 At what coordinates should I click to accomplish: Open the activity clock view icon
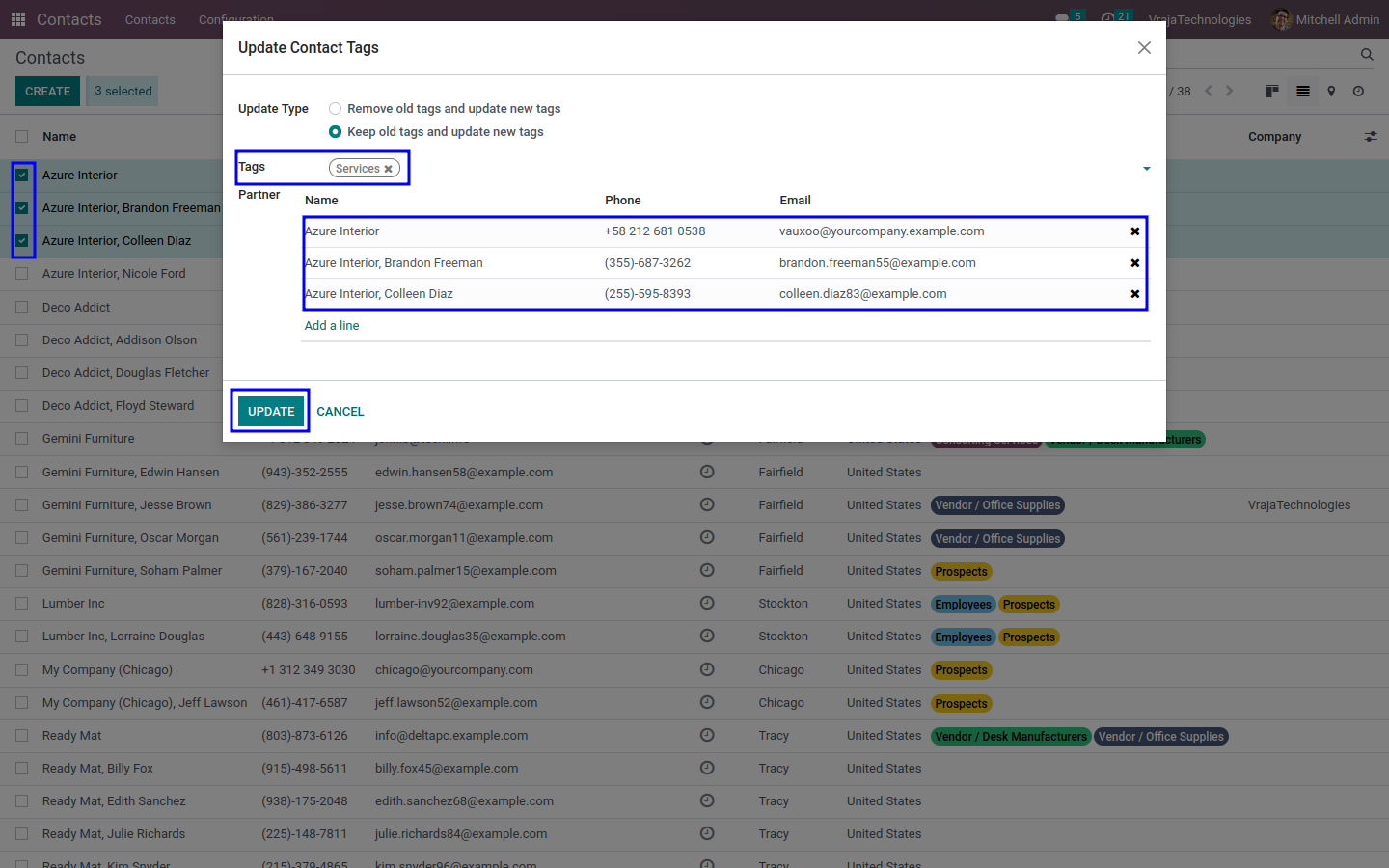(1358, 91)
